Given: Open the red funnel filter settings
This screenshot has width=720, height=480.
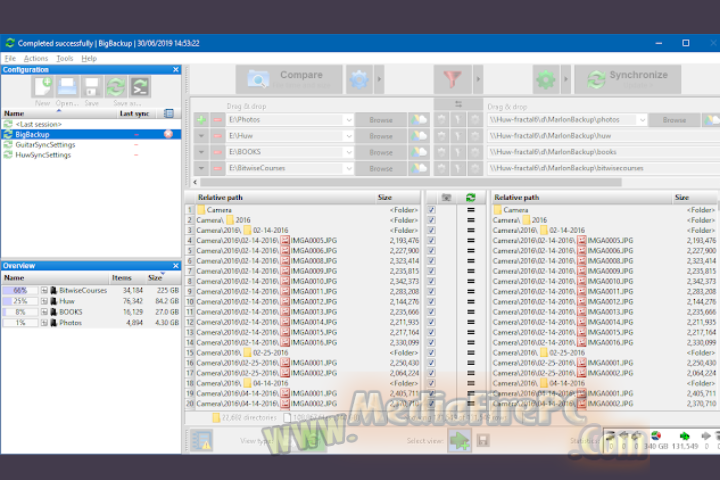Looking at the screenshot, I should [x=453, y=79].
